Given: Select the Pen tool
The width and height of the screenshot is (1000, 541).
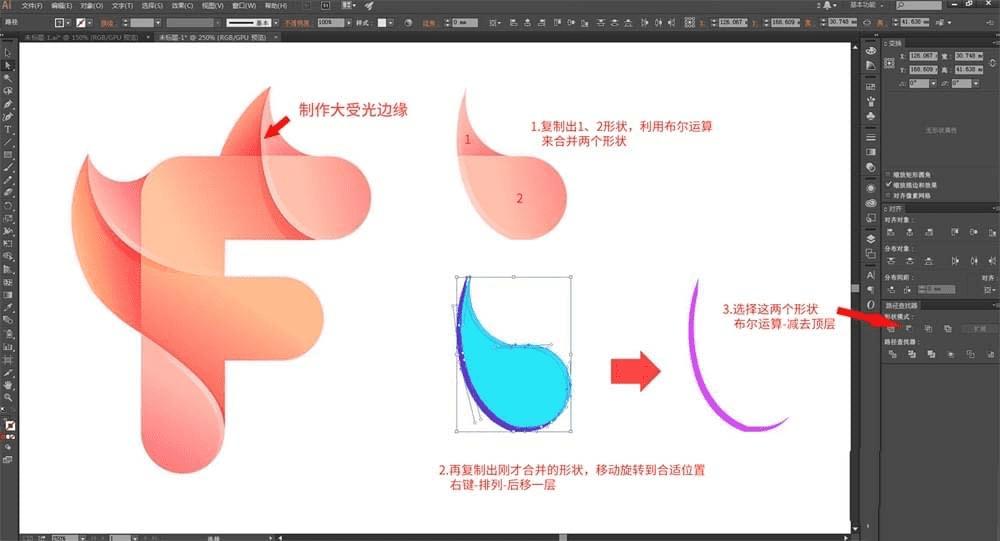Looking at the screenshot, I should pos(8,104).
